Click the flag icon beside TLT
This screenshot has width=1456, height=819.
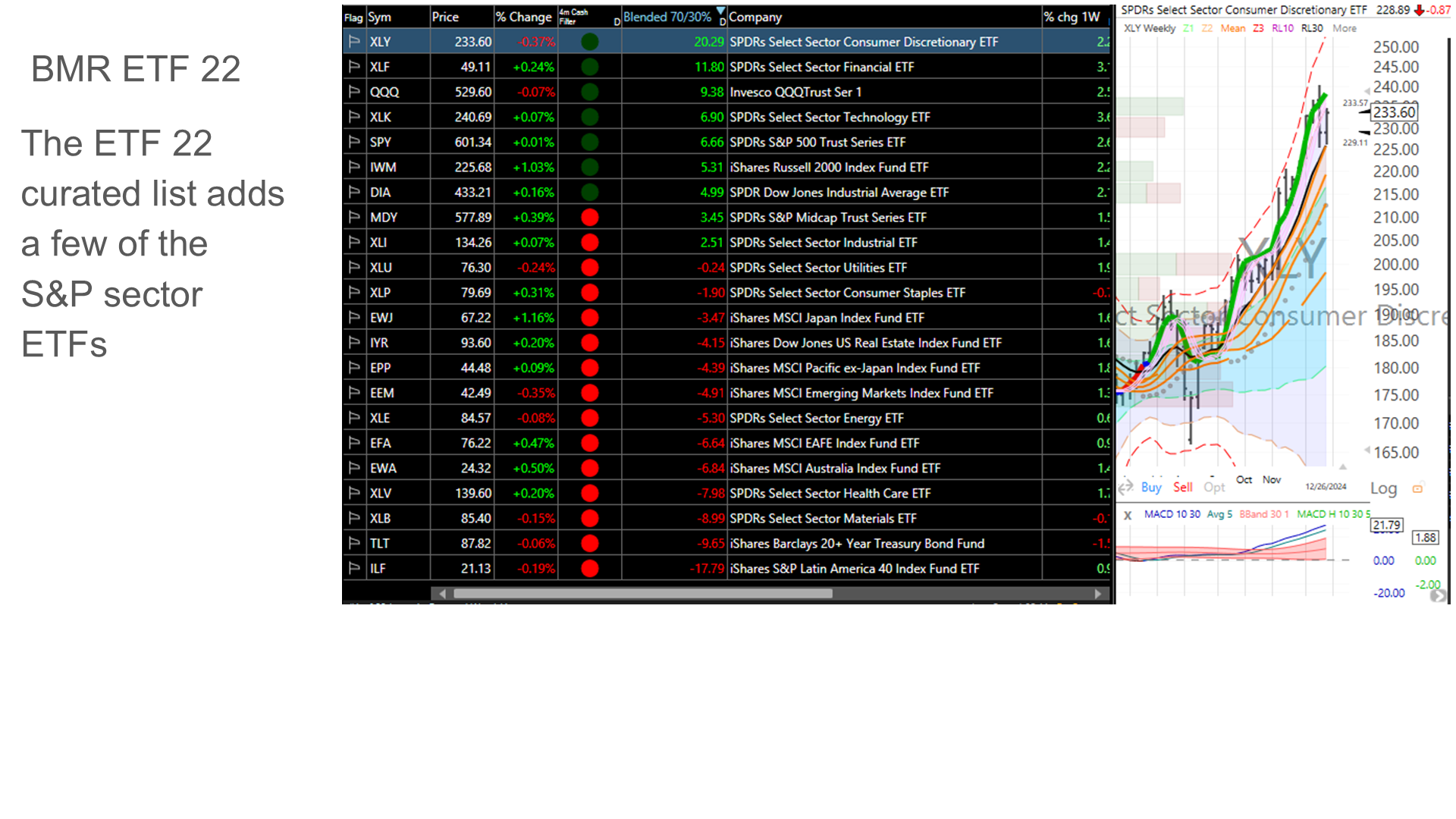pos(353,543)
